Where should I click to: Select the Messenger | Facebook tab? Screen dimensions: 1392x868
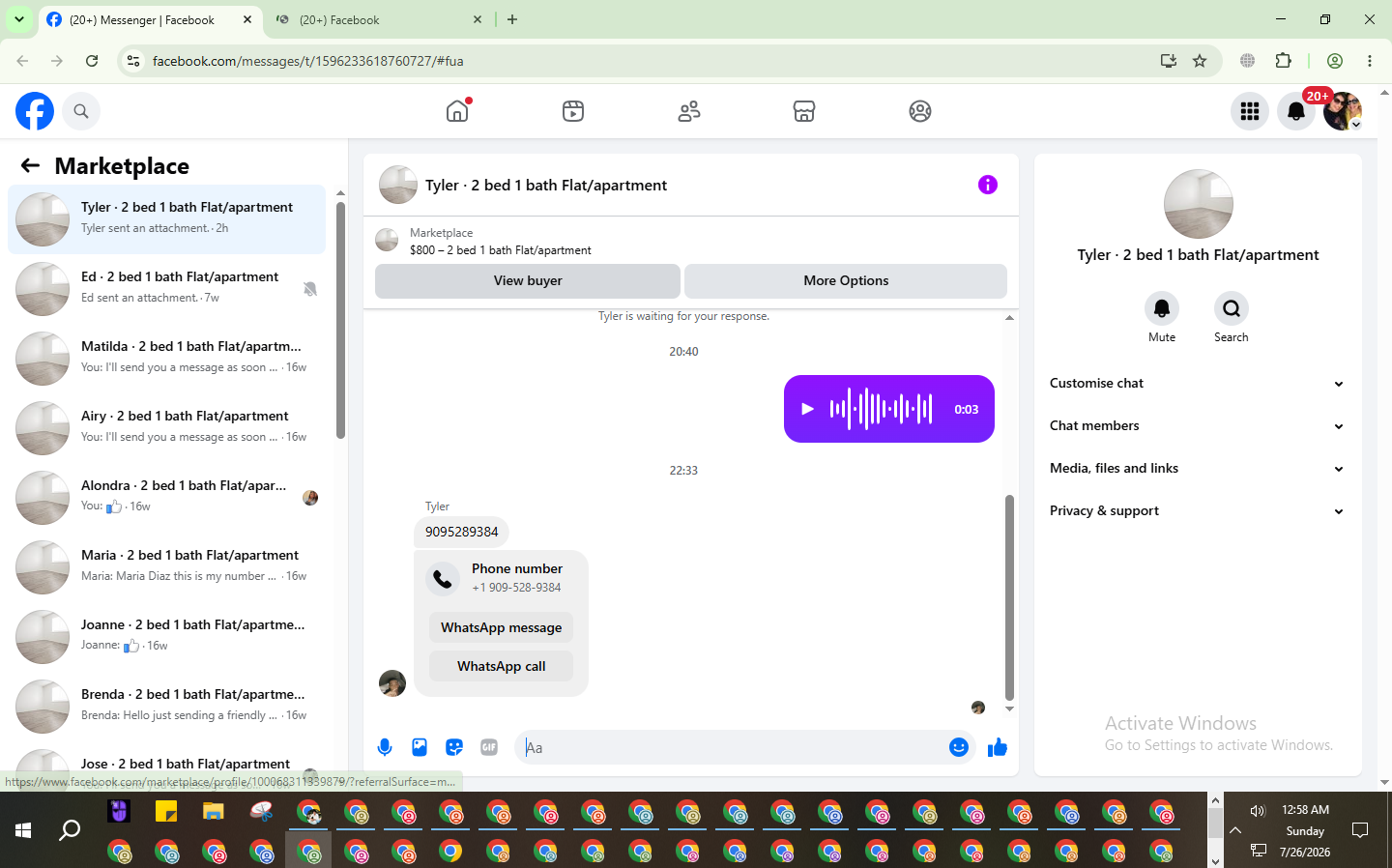(x=150, y=19)
